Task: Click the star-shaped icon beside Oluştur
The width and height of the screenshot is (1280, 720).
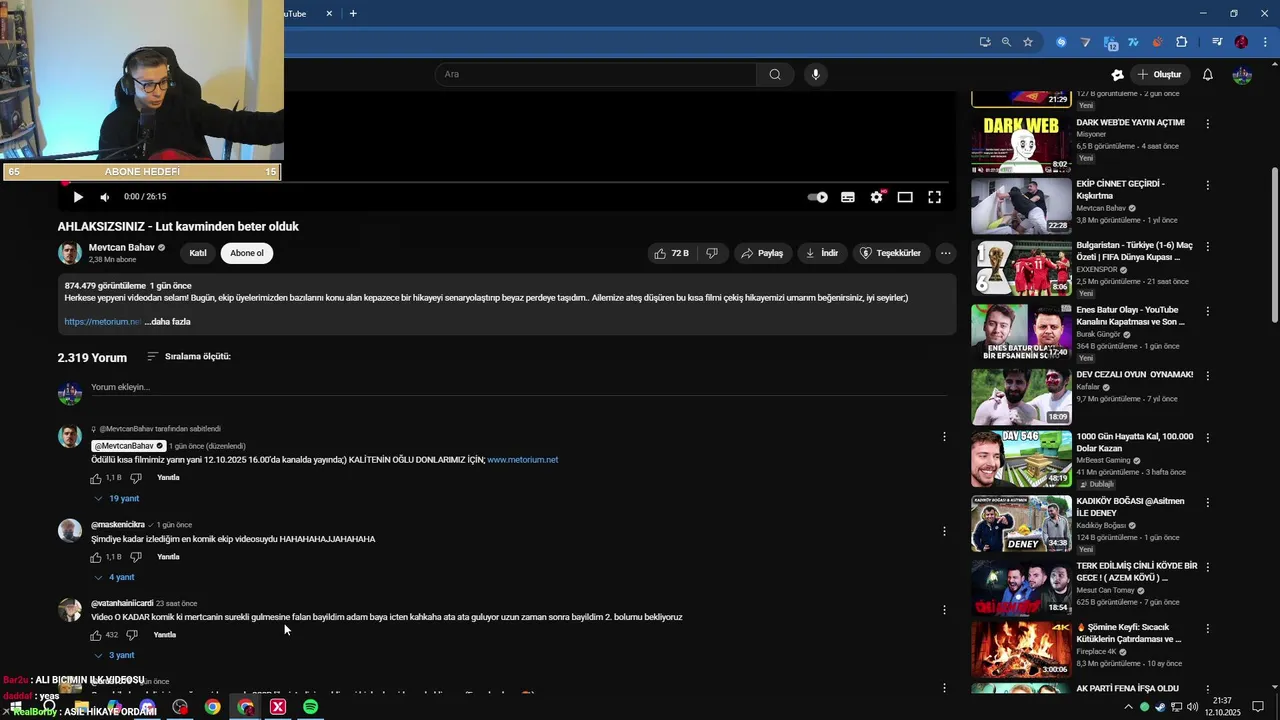Action: coord(1118,74)
